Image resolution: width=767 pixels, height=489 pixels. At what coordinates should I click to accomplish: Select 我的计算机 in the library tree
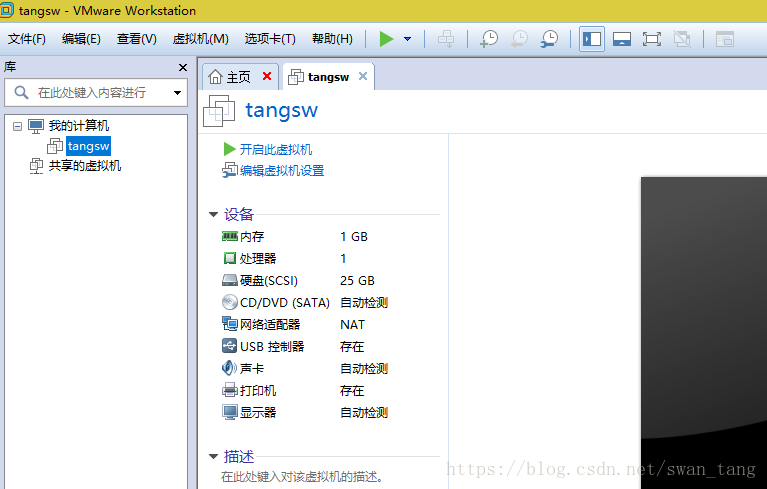78,126
